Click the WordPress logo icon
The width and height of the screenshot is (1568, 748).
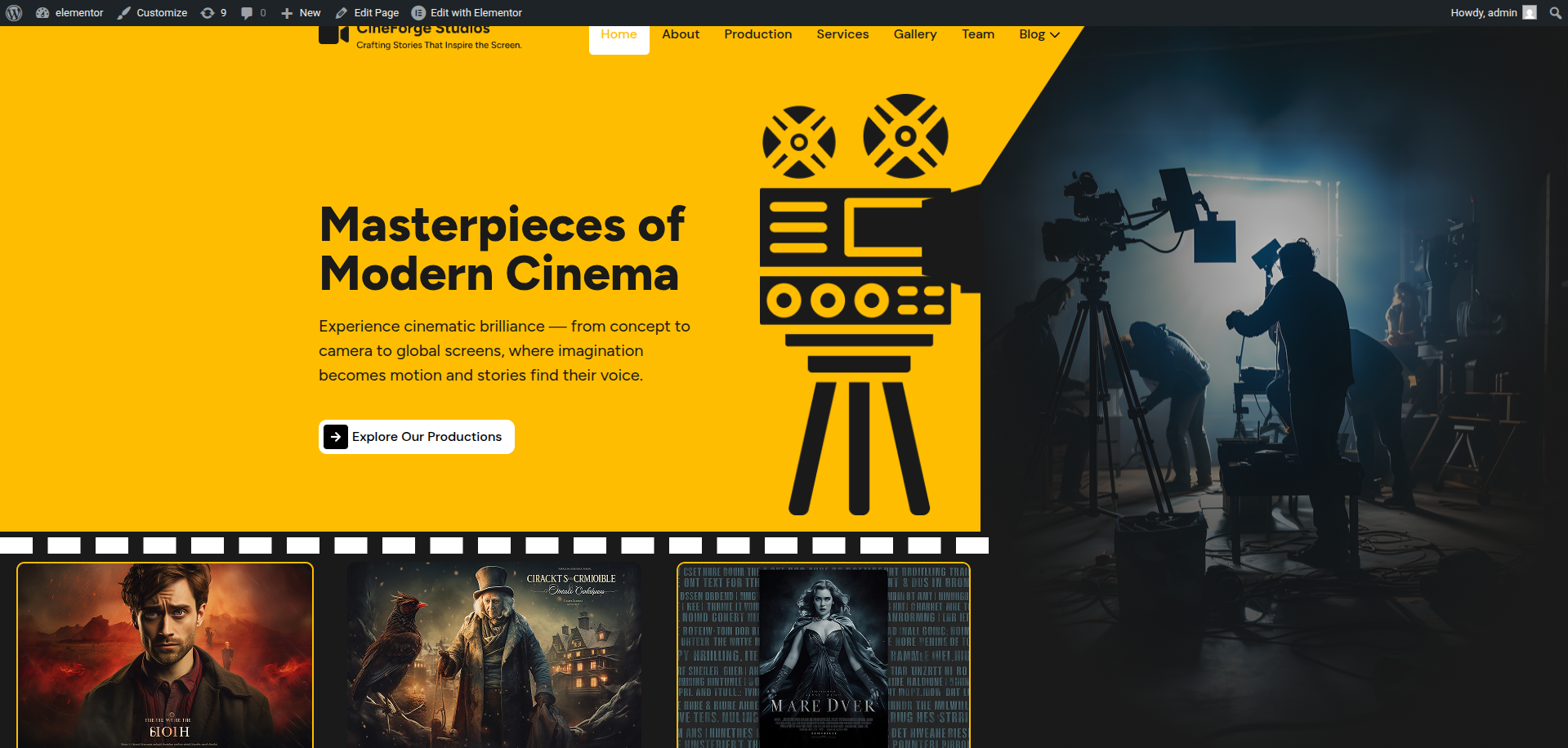click(x=14, y=13)
